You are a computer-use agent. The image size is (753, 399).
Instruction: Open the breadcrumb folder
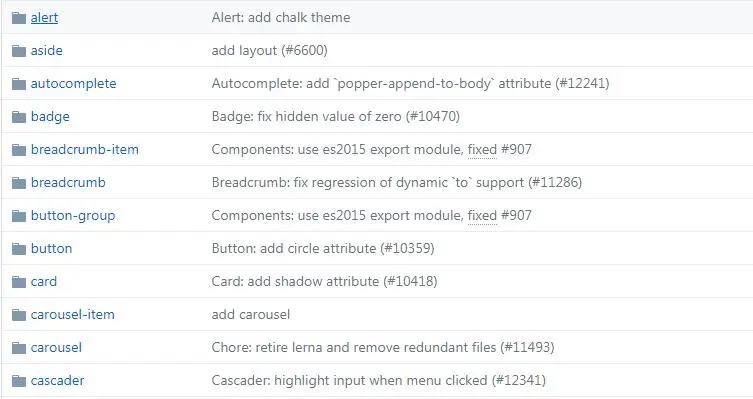coord(68,182)
